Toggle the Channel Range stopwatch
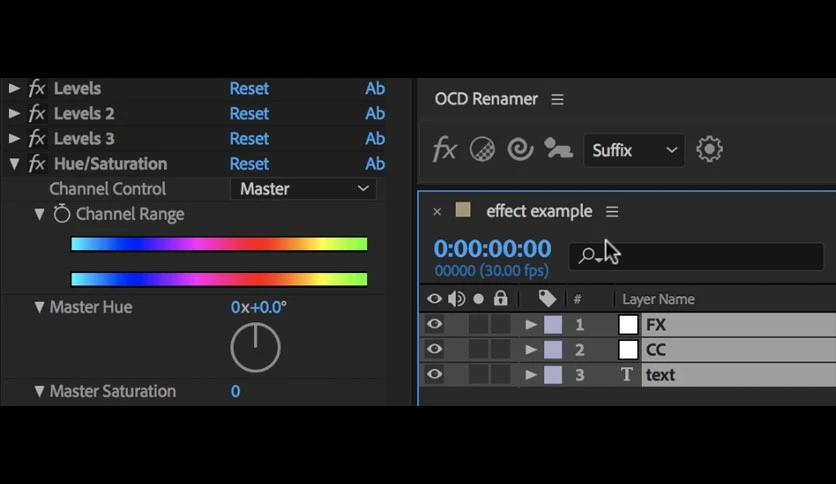The height and width of the screenshot is (484, 836). (61, 214)
